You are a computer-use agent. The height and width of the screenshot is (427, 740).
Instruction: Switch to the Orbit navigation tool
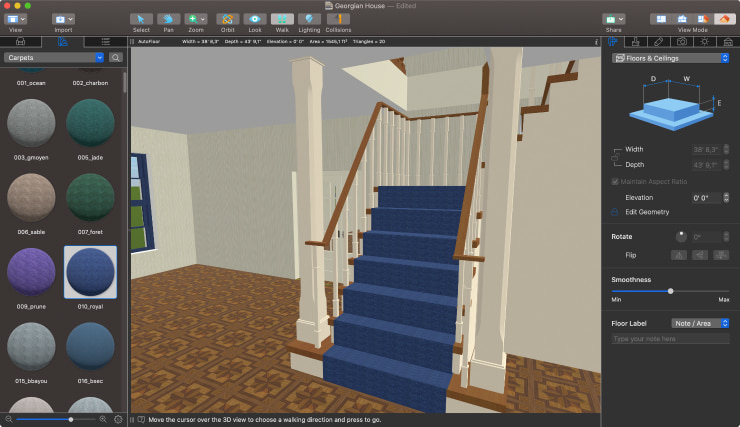click(x=227, y=19)
